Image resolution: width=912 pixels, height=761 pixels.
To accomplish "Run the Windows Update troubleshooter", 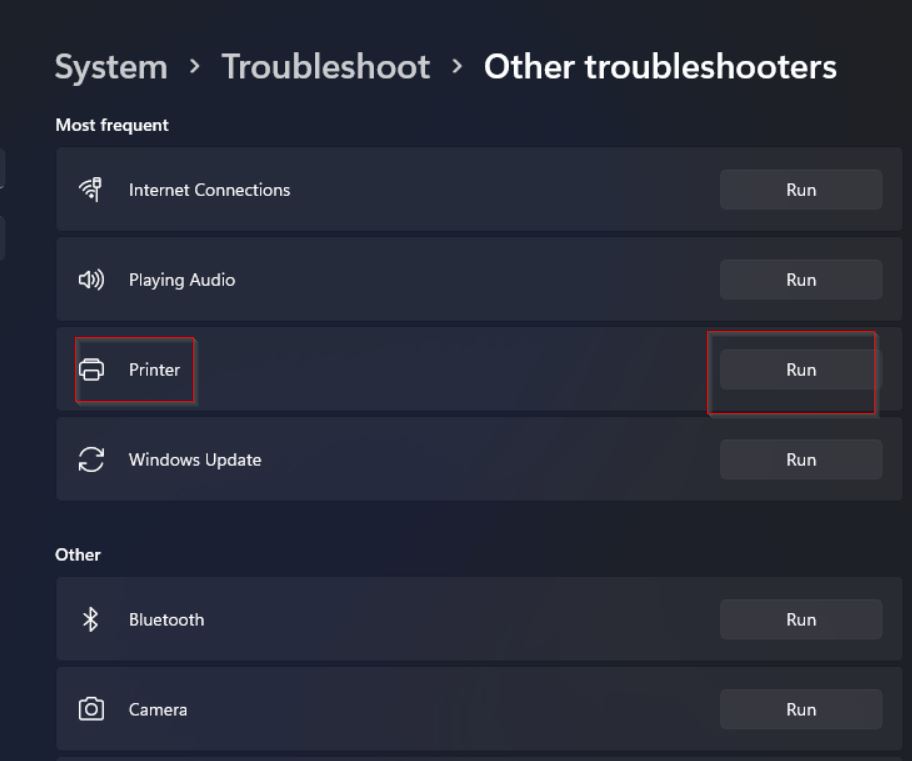I will click(800, 460).
